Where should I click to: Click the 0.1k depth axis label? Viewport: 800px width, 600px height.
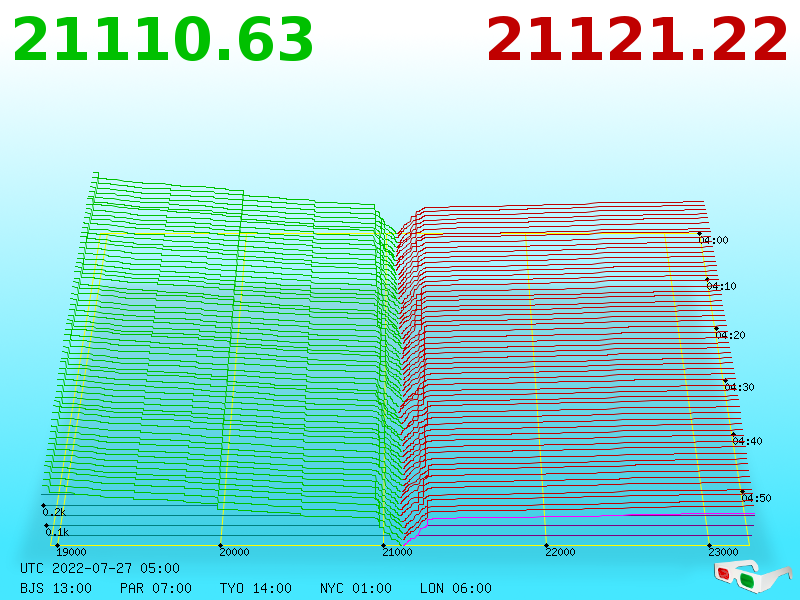pos(57,532)
